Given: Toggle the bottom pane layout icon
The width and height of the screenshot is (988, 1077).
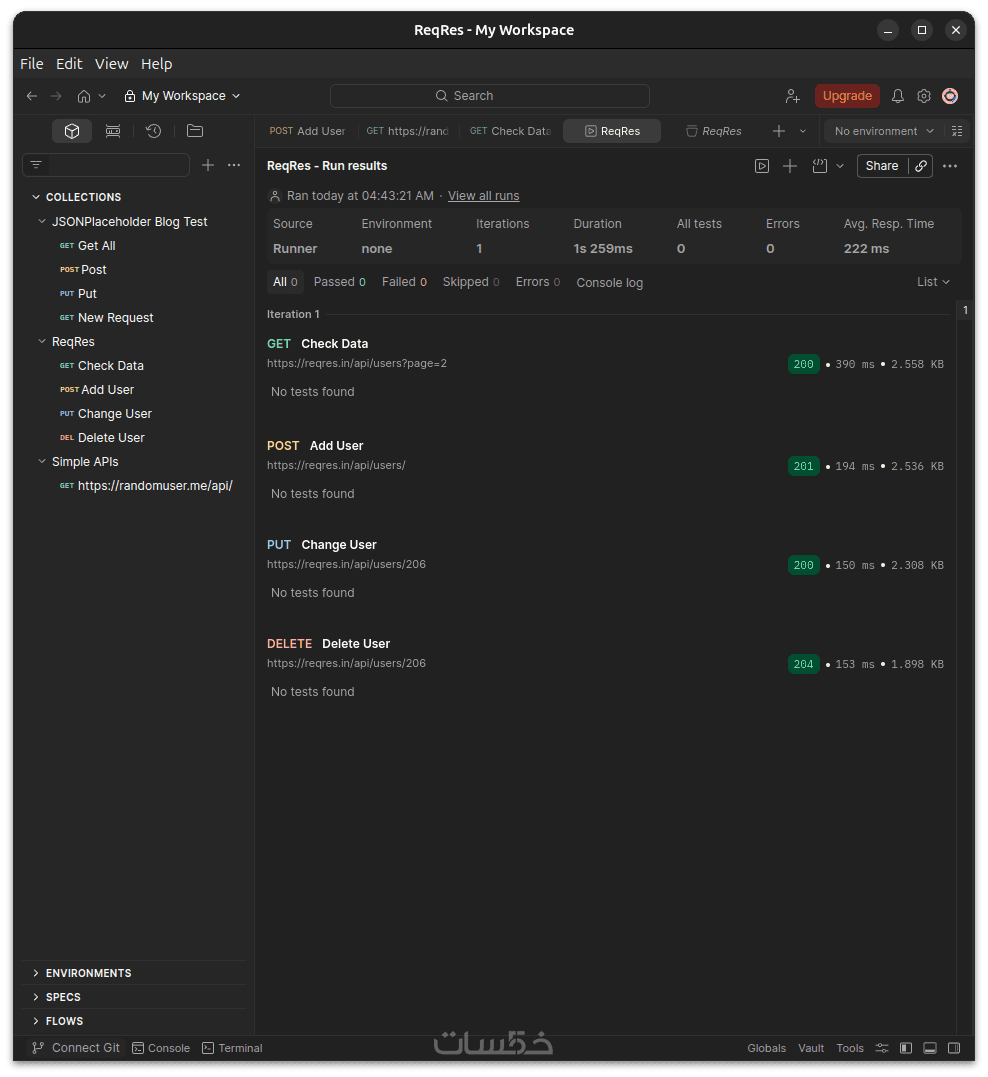Looking at the screenshot, I should click(x=930, y=1048).
